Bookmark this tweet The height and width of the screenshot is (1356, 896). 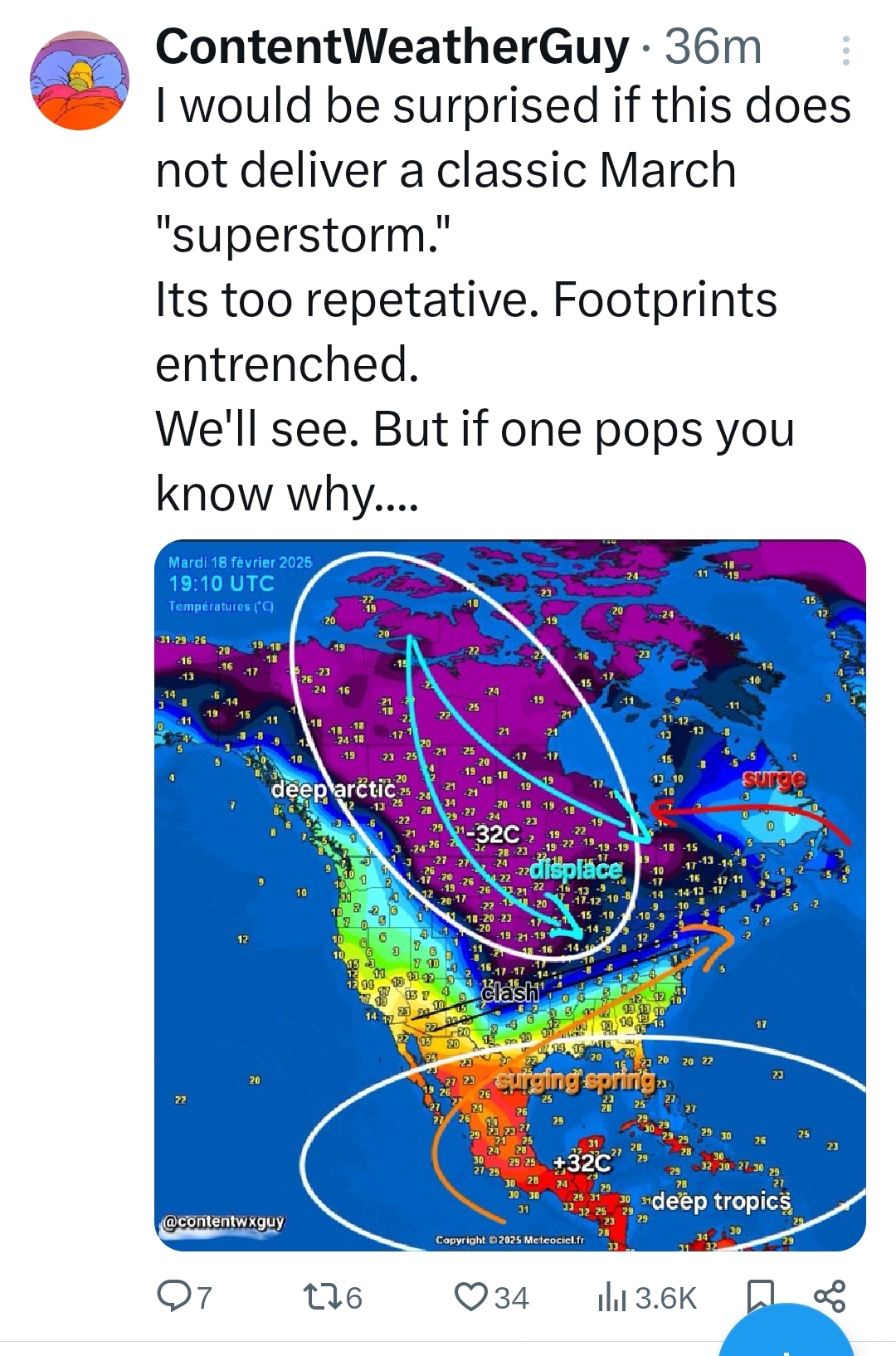click(761, 1296)
